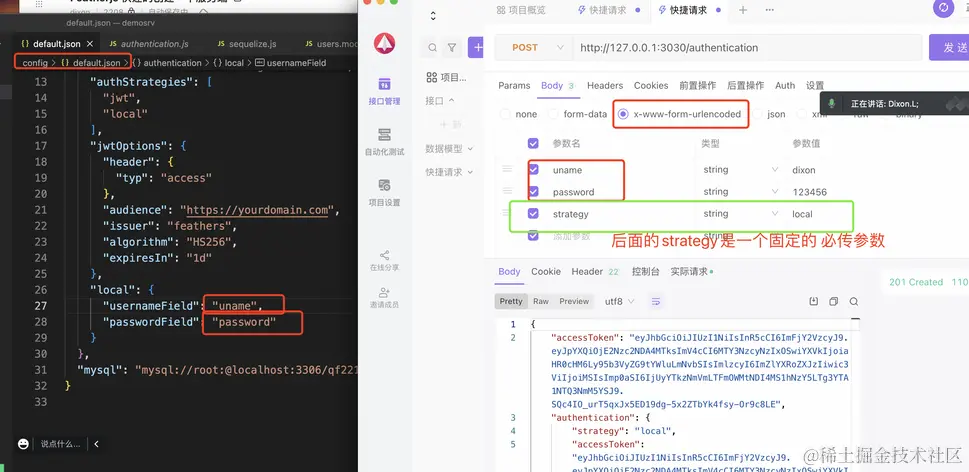969x472 pixels.
Task: Click the smiley emoji icon in the bottom bar
Action: (23, 444)
